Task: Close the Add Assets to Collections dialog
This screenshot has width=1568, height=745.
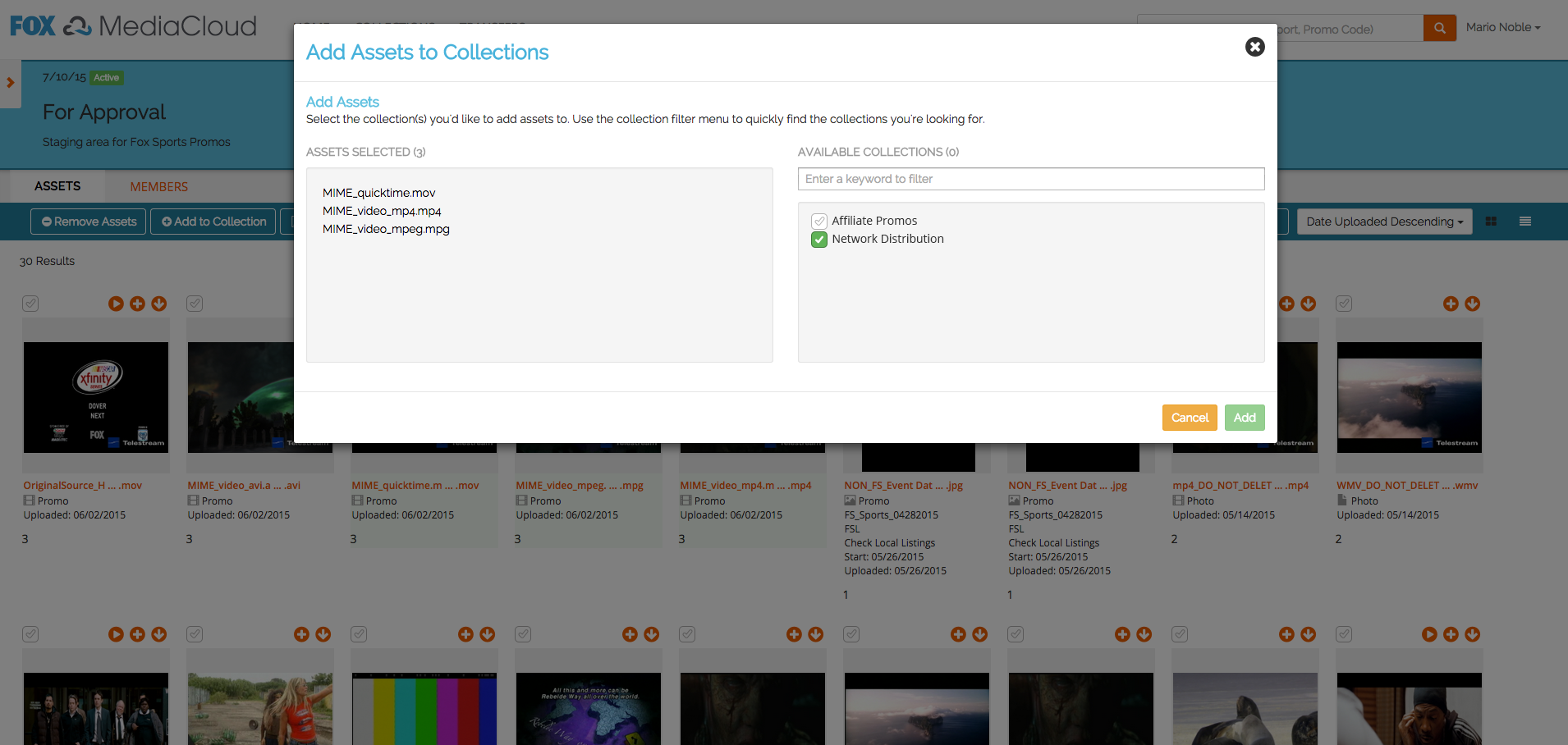Action: [x=1254, y=47]
